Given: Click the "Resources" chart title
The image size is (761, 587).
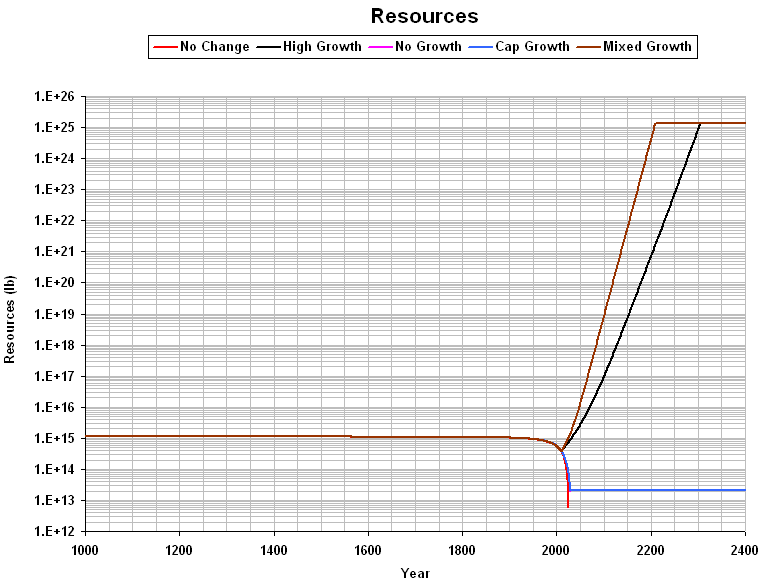Looking at the screenshot, I should tap(424, 16).
